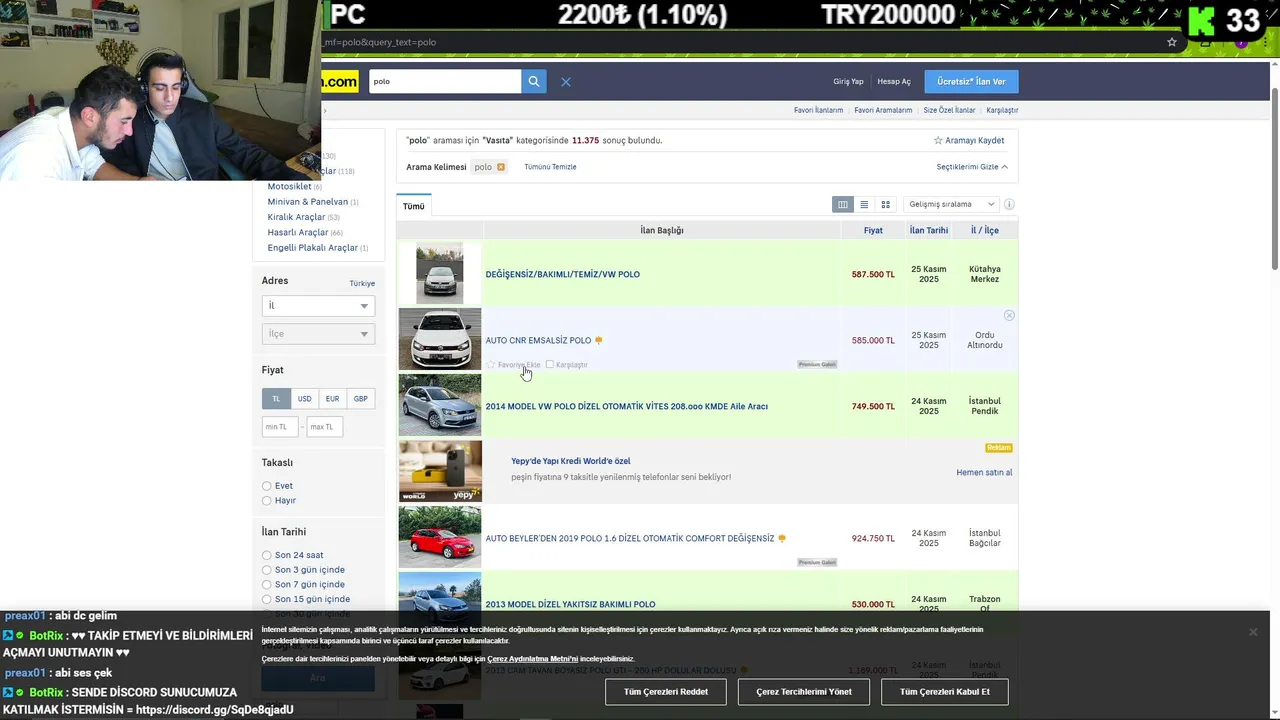Image resolution: width=1280 pixels, height=720 pixels.
Task: Bookmark page with browser star icon
Action: 1172,42
